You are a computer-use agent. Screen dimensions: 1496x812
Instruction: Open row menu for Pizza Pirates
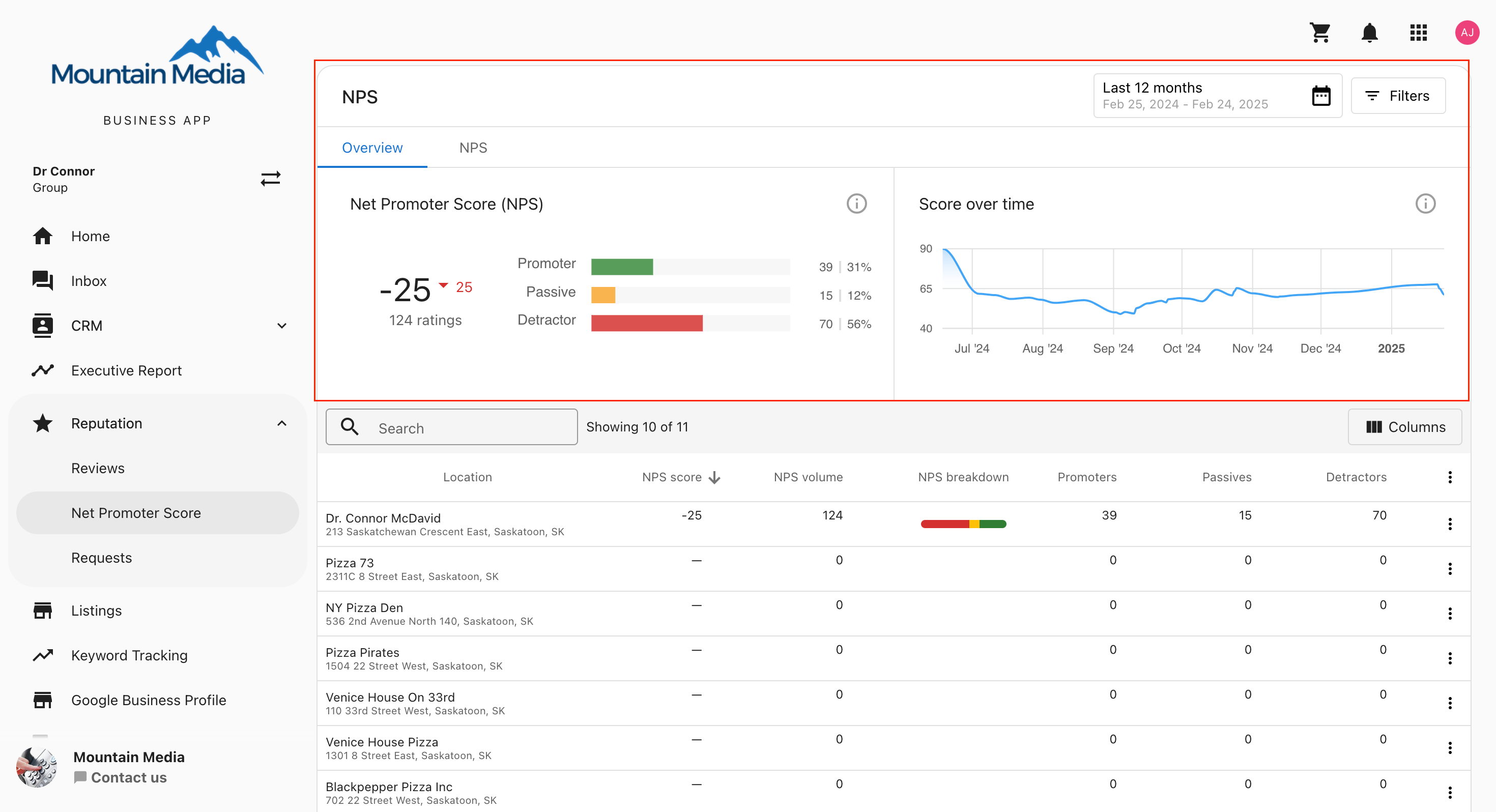click(1450, 658)
